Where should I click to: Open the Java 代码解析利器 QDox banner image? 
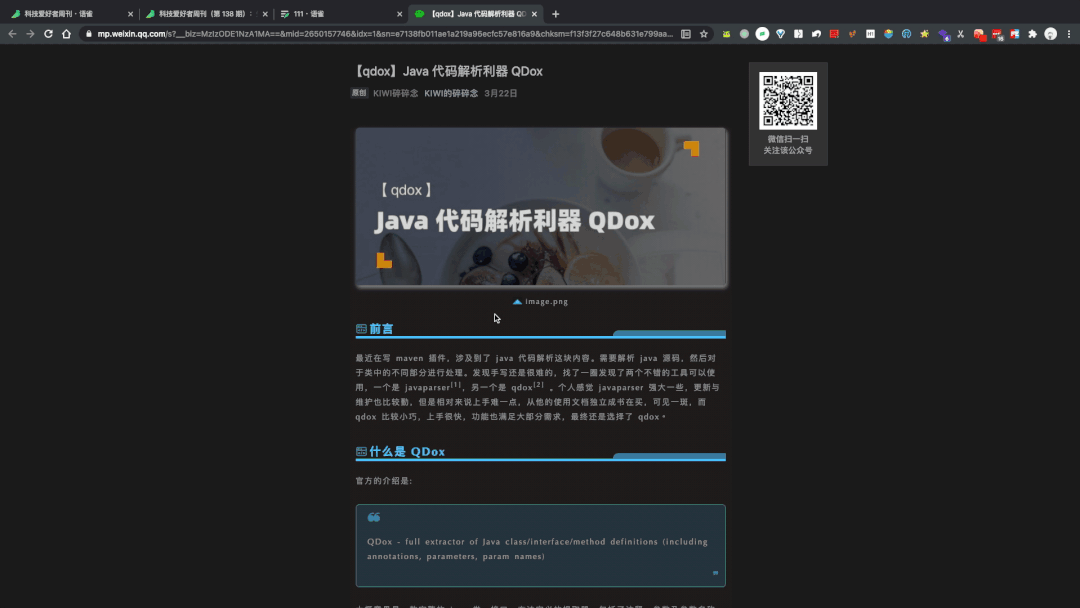[541, 207]
